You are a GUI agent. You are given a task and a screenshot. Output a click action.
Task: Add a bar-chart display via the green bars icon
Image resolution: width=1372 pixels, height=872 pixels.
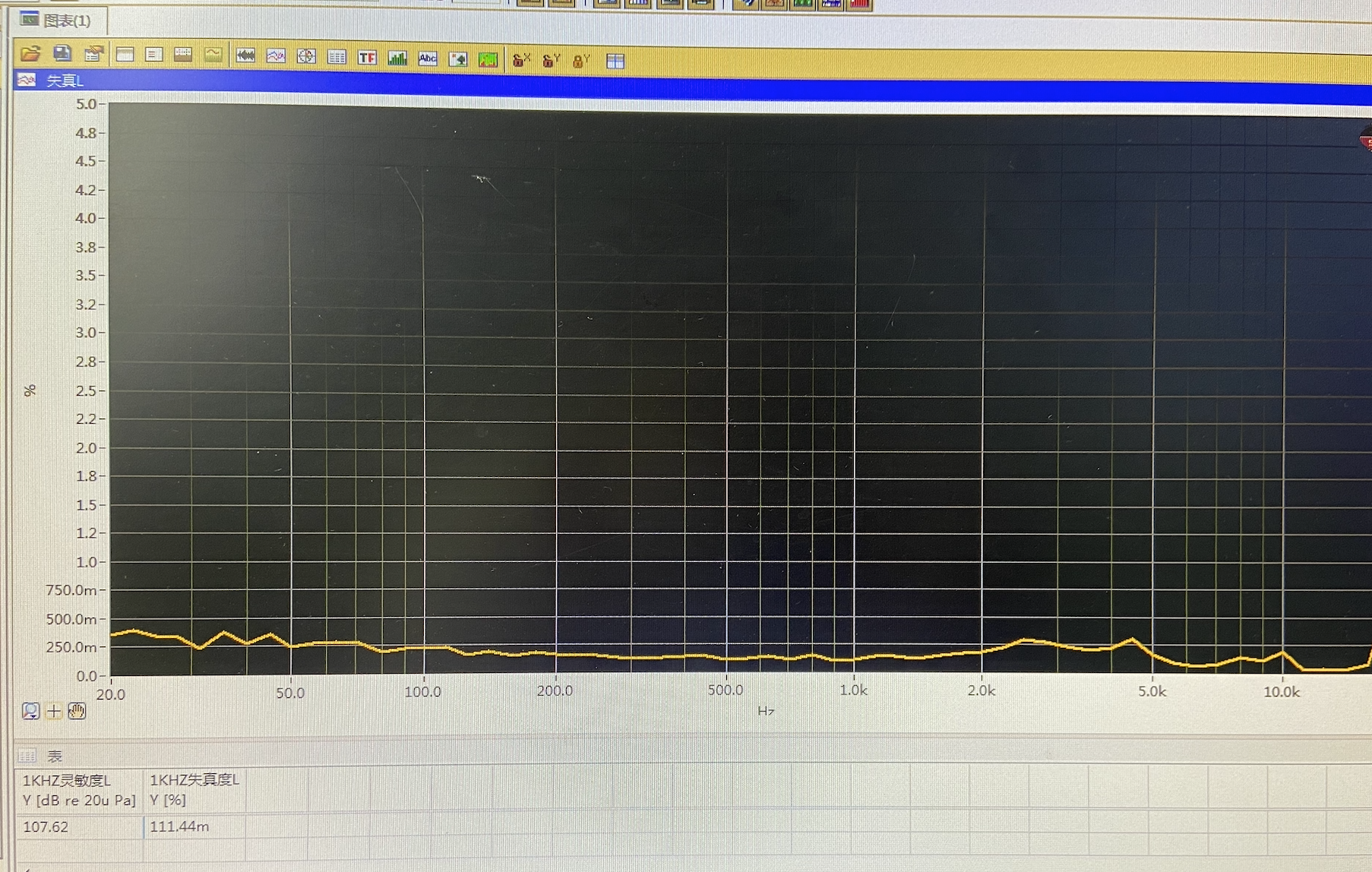397,58
